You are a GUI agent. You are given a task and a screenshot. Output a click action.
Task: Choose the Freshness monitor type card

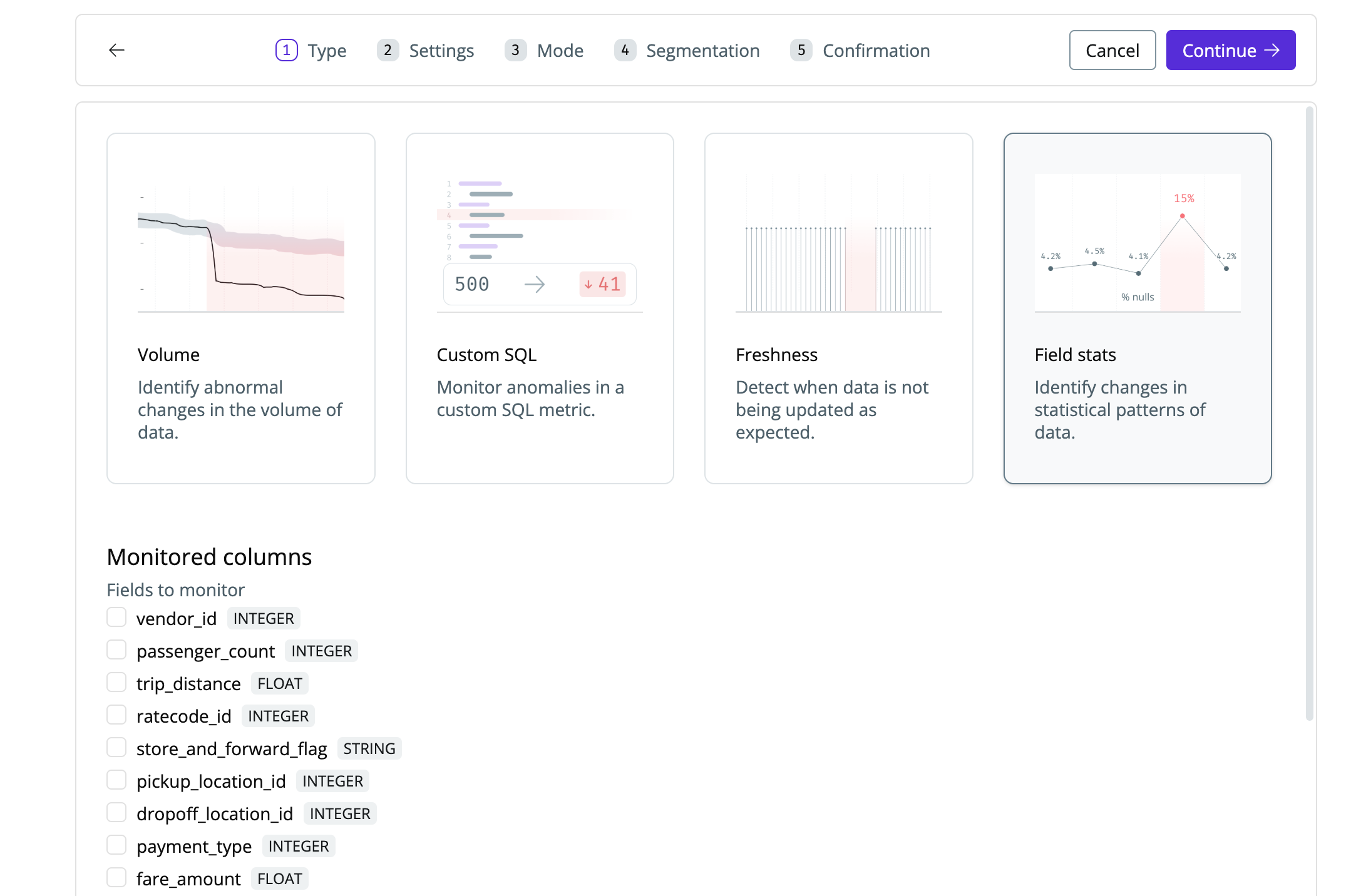[838, 308]
